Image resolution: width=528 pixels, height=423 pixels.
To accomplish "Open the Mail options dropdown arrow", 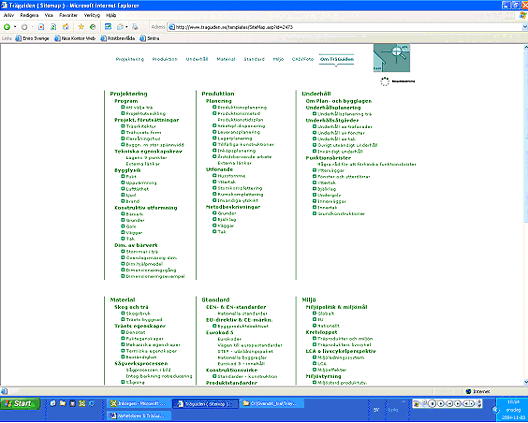I will click(x=127, y=27).
